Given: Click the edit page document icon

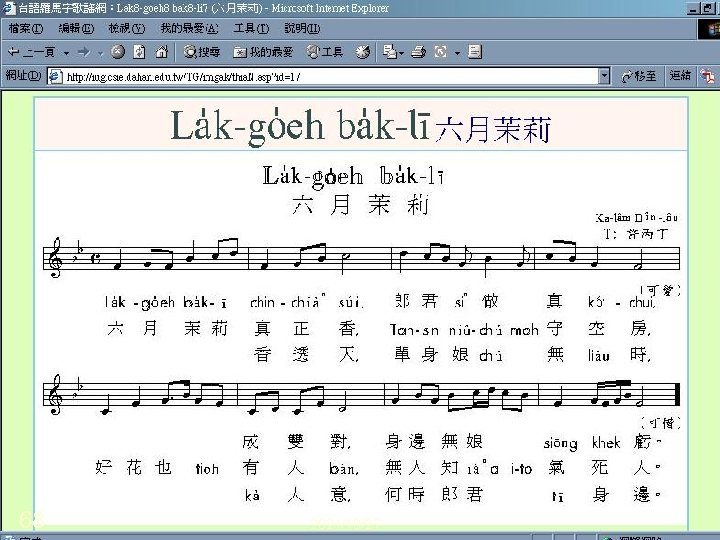Looking at the screenshot, I should click(475, 52).
